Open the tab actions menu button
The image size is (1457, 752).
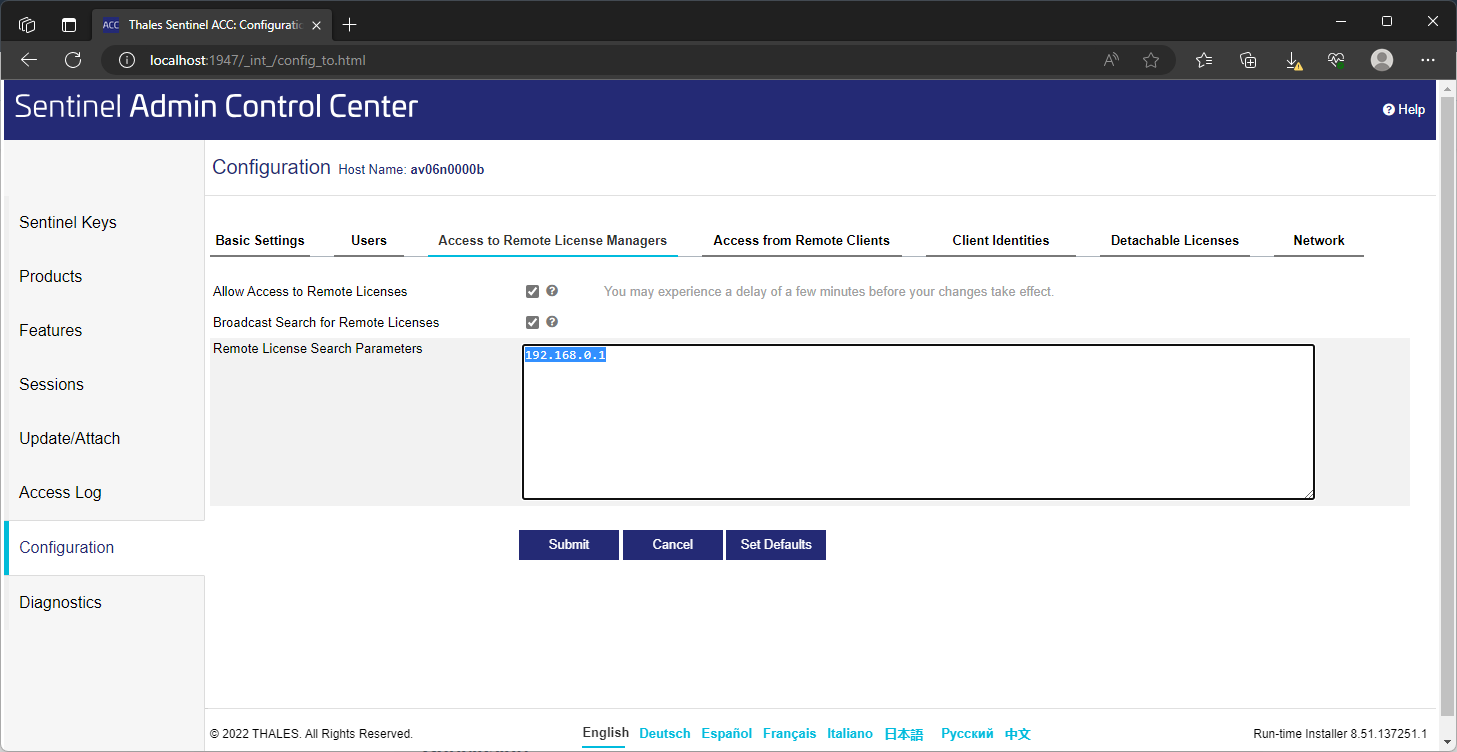click(x=27, y=25)
